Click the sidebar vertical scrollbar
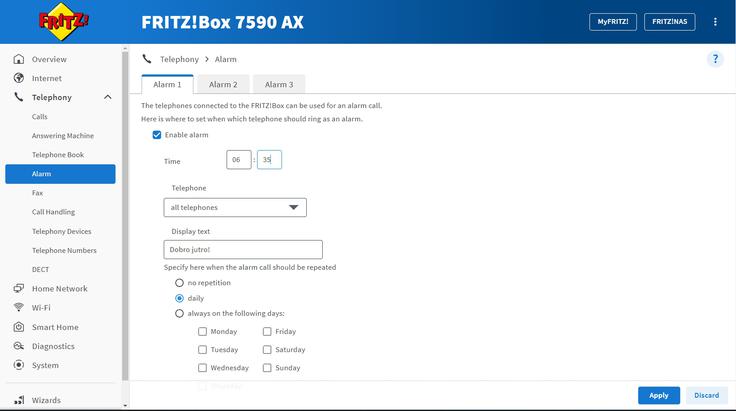Screen dimensions: 736x411 125,216
